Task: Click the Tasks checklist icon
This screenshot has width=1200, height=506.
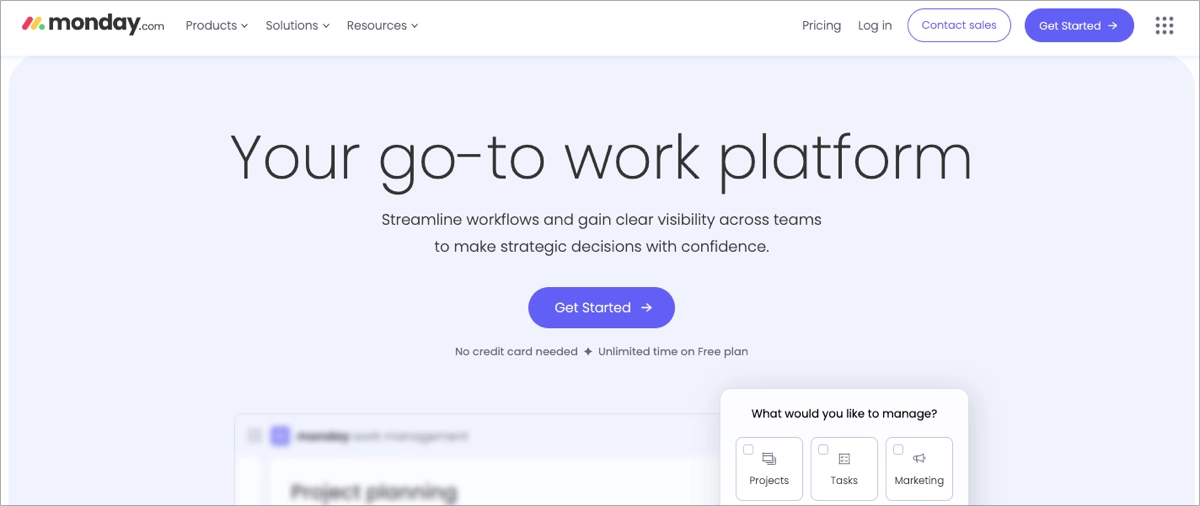Action: pyautogui.click(x=844, y=459)
